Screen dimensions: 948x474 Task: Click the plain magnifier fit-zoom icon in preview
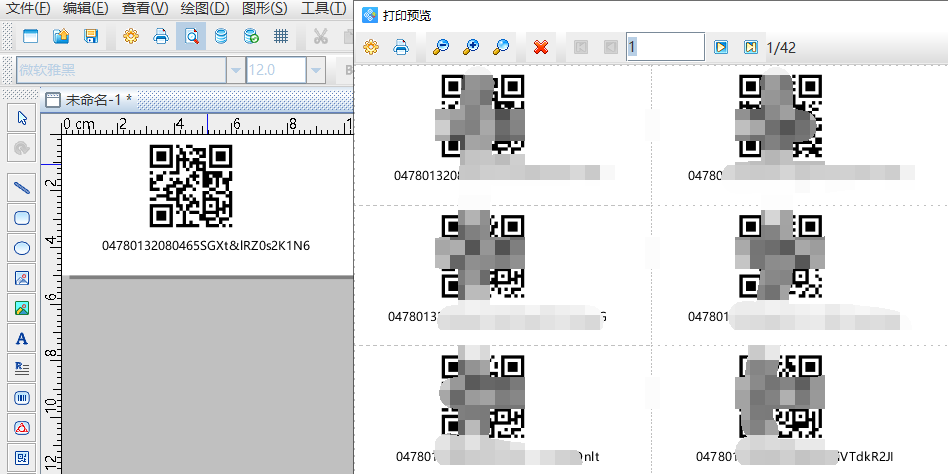pyautogui.click(x=501, y=47)
